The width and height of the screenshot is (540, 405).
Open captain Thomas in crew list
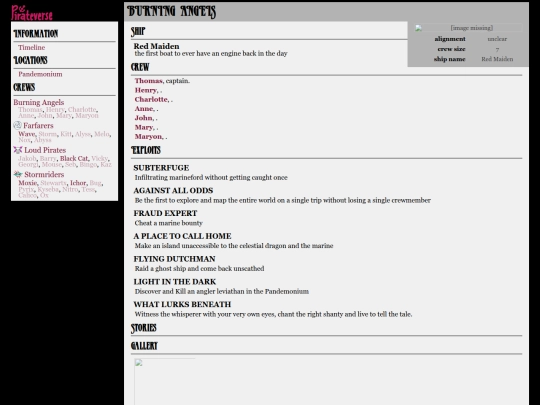(x=148, y=81)
